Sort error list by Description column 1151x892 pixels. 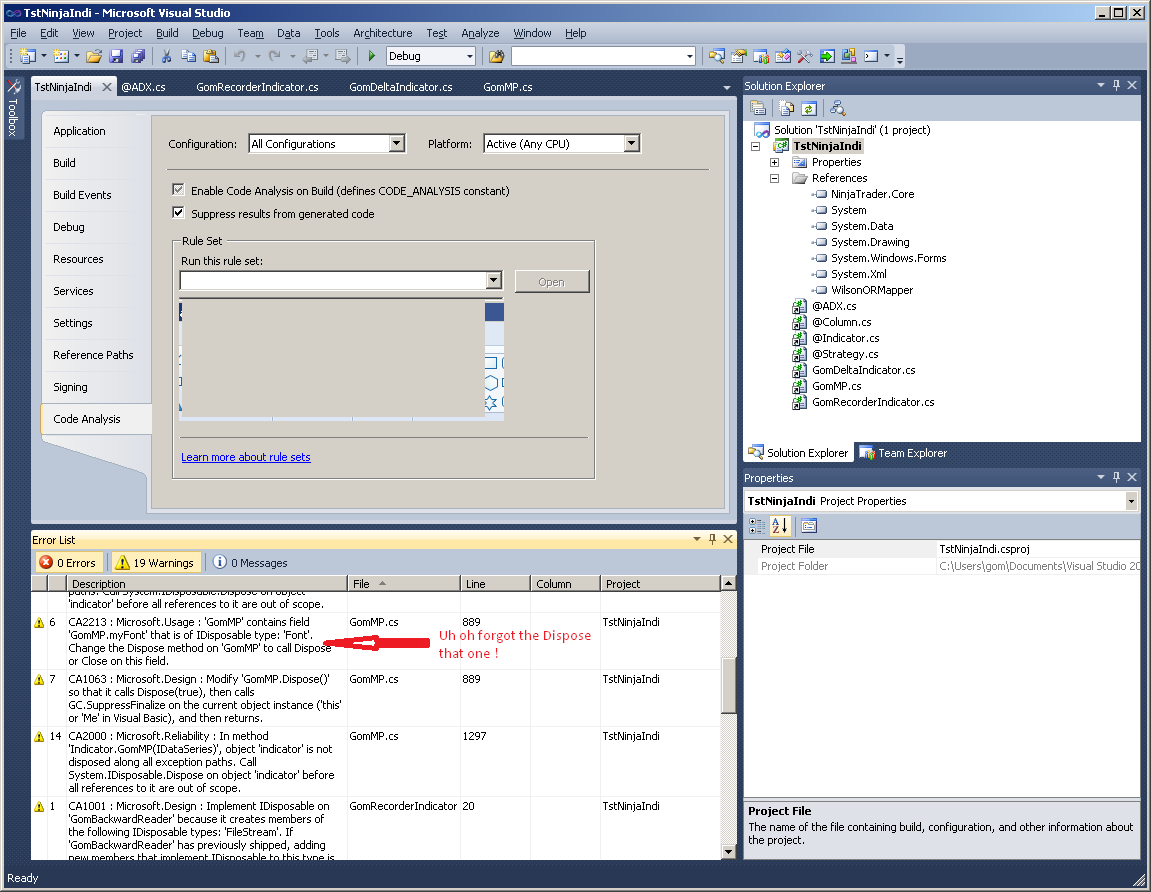(206, 584)
